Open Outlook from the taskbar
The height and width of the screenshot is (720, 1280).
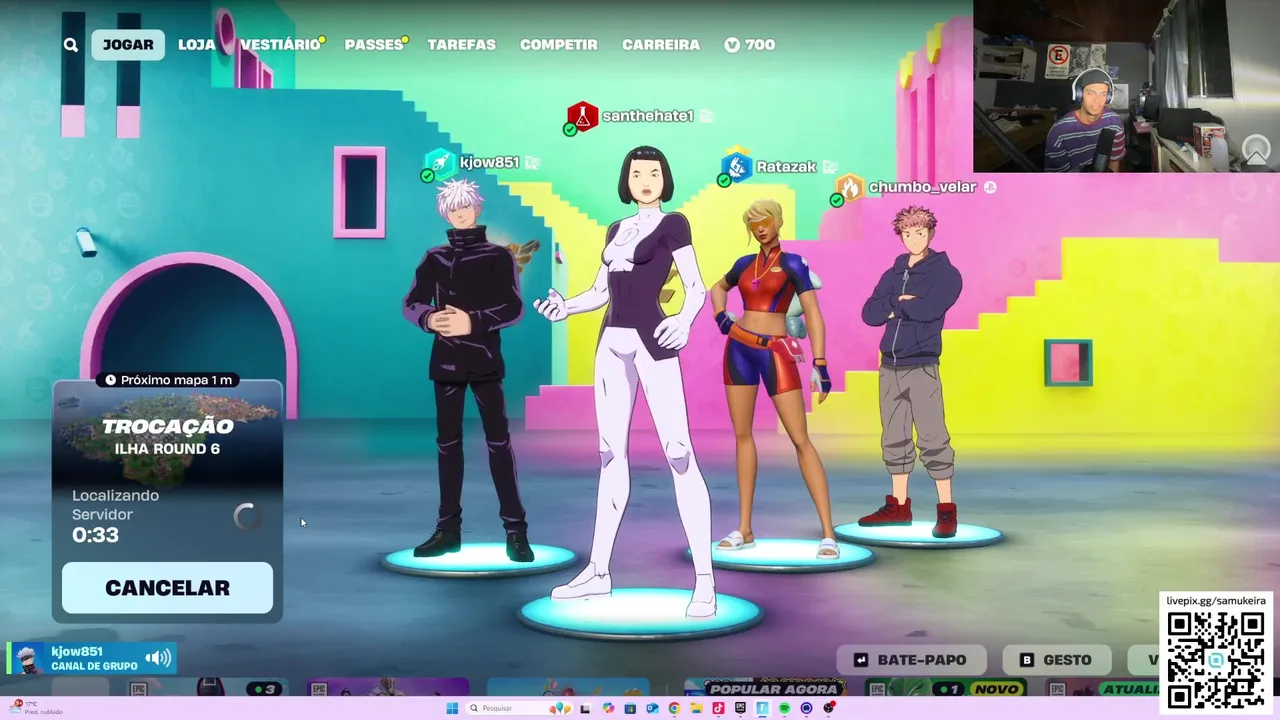pyautogui.click(x=652, y=708)
